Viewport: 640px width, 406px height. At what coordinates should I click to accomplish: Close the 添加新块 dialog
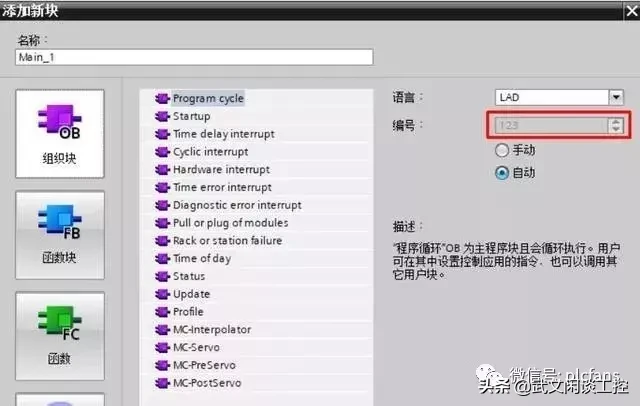click(632, 11)
